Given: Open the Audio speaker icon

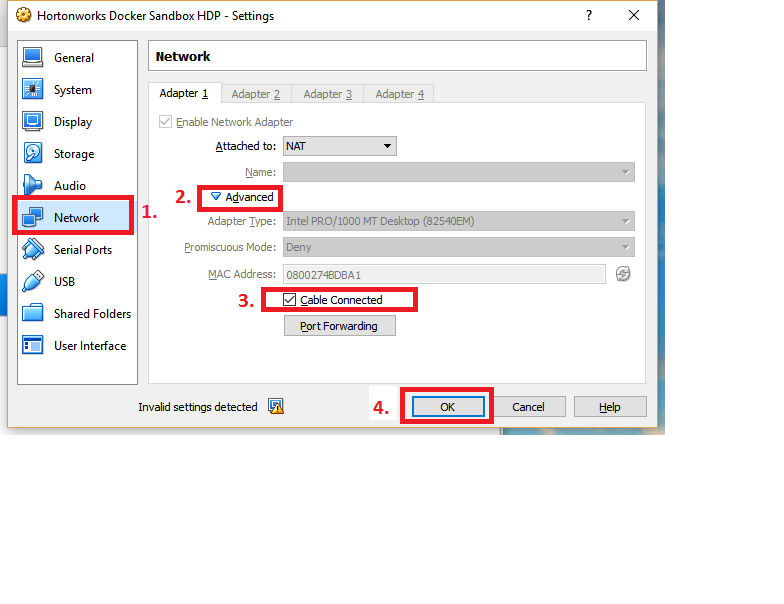Looking at the screenshot, I should point(32,186).
